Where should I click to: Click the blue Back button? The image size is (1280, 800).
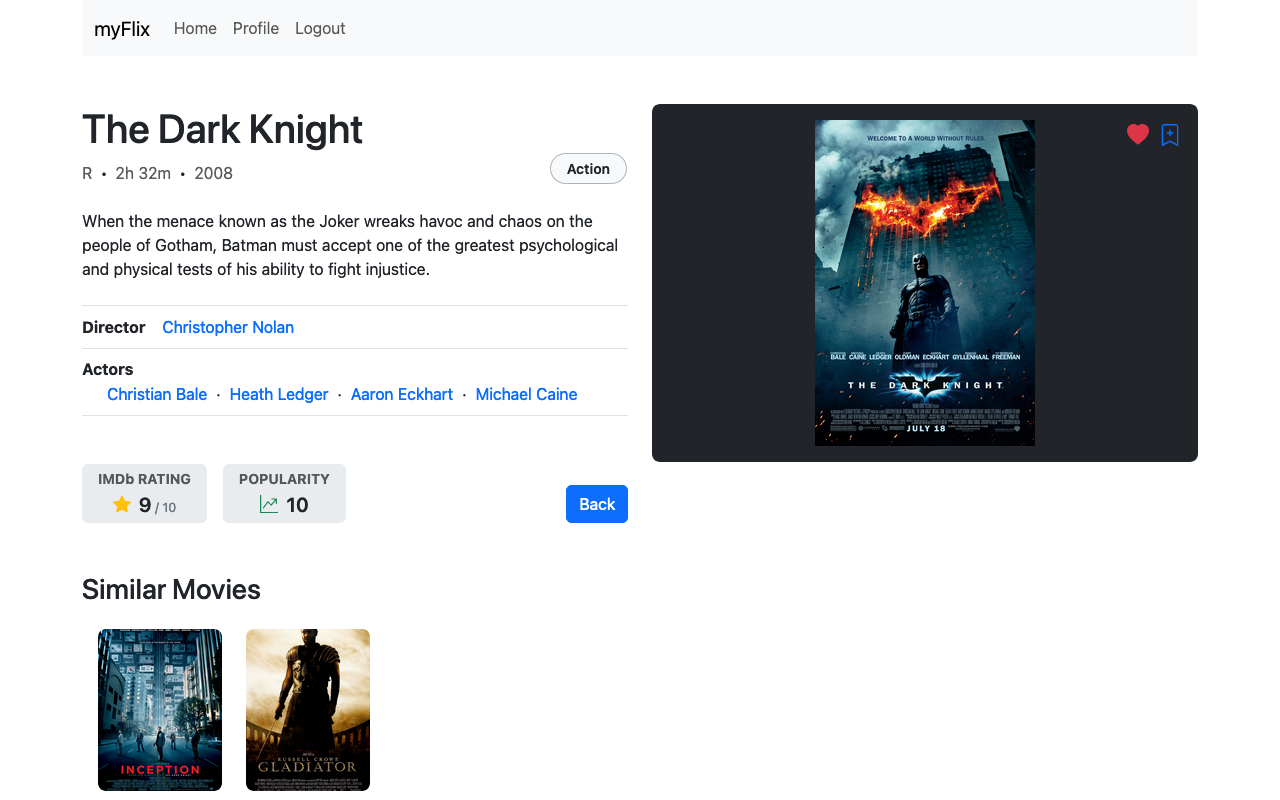tap(597, 504)
